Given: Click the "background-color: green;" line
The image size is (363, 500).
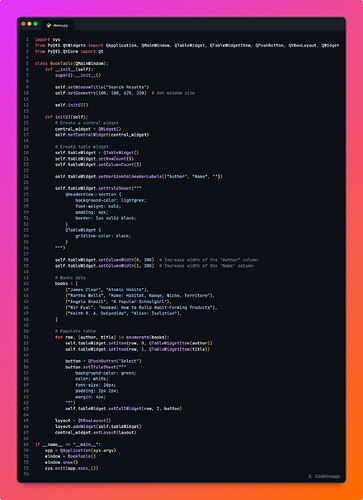Looking at the screenshot, I should (x=106, y=373).
